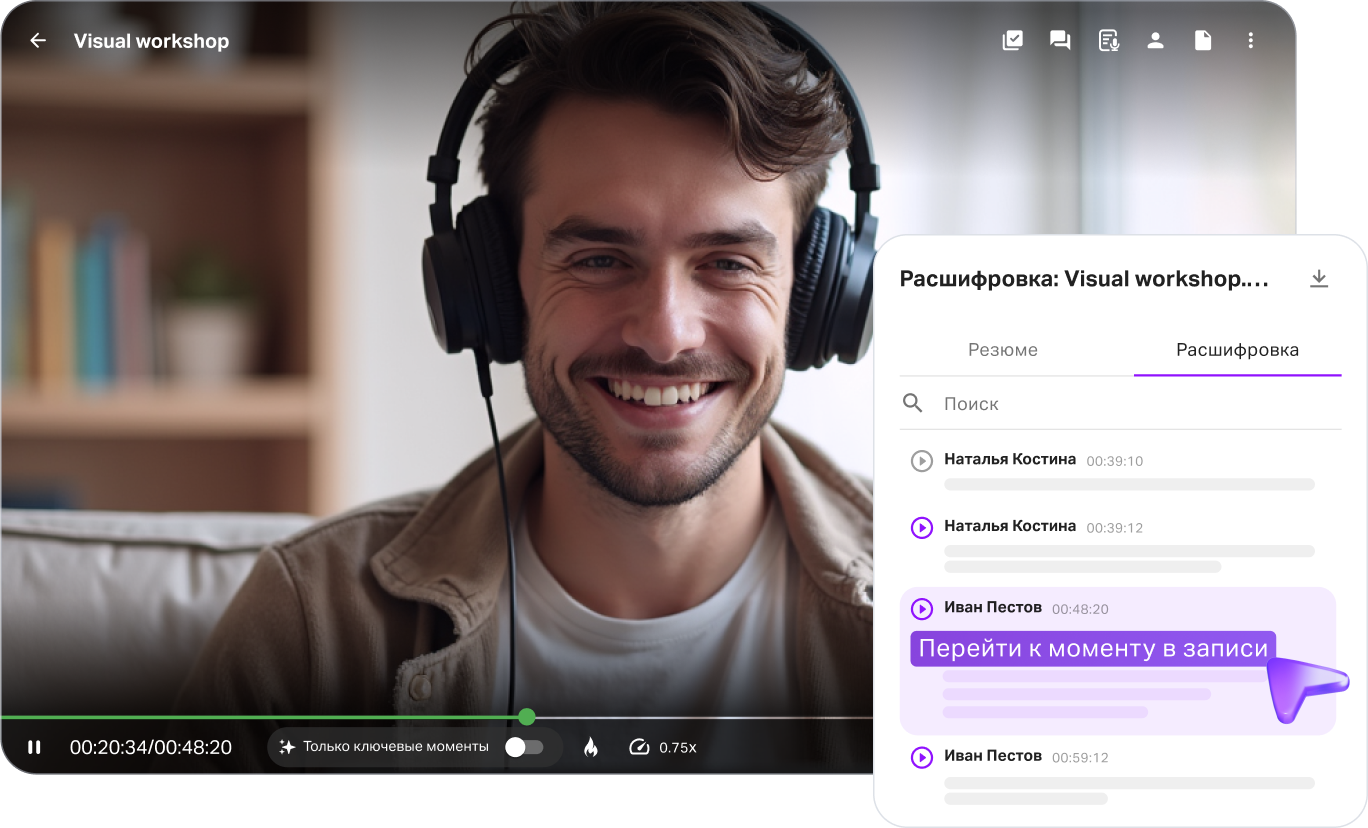Switch to the Резюме tab
This screenshot has width=1368, height=828.
click(x=1003, y=350)
